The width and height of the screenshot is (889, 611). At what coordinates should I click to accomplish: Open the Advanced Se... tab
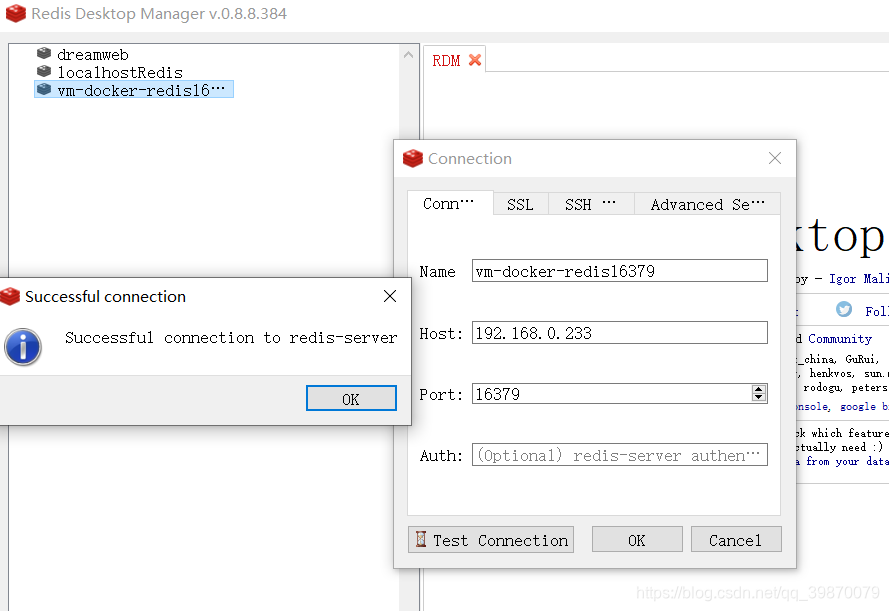coord(708,204)
